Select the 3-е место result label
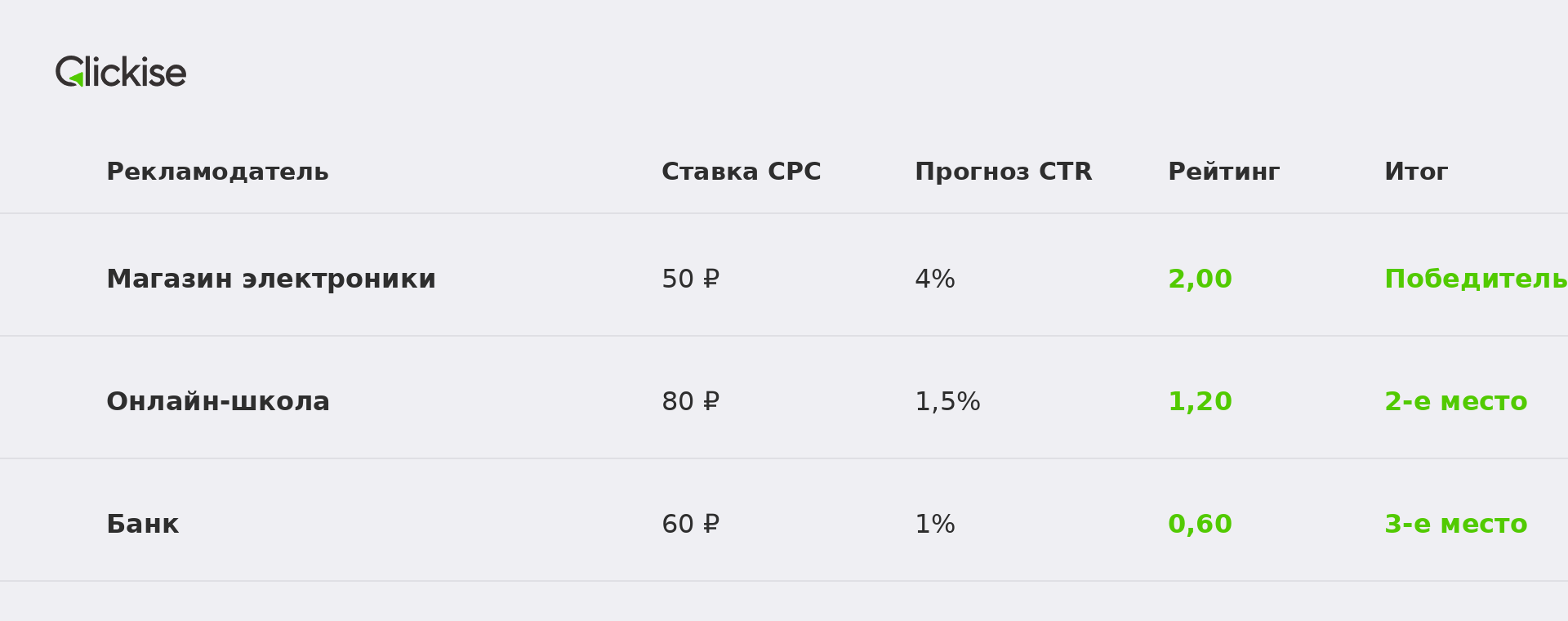The image size is (1568, 621). coord(1455,525)
